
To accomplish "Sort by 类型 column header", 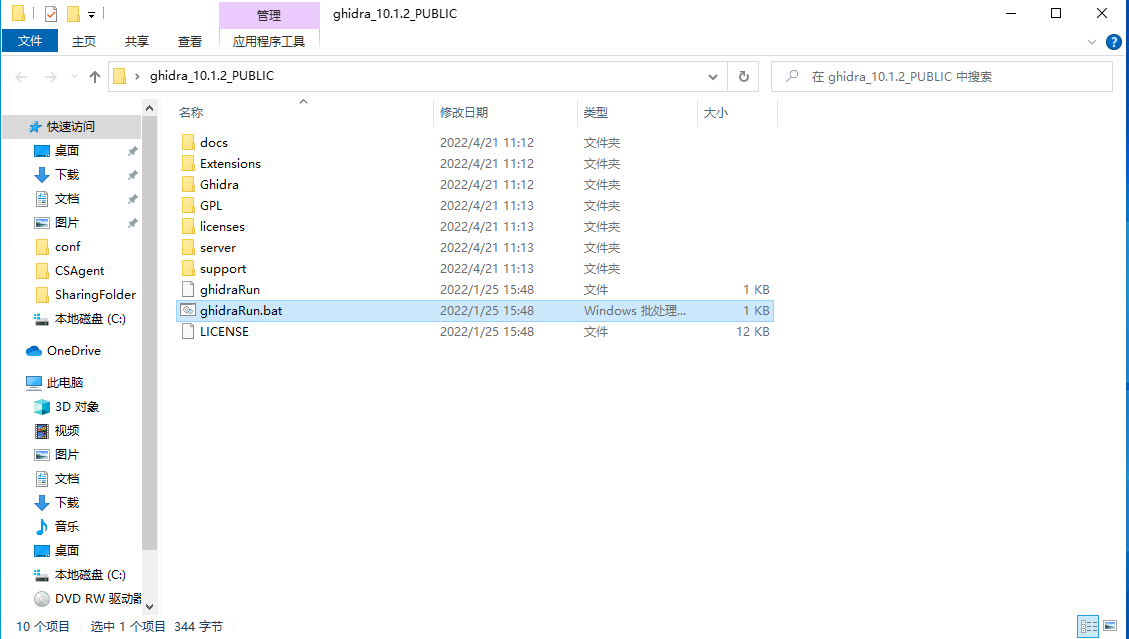I will tap(595, 112).
